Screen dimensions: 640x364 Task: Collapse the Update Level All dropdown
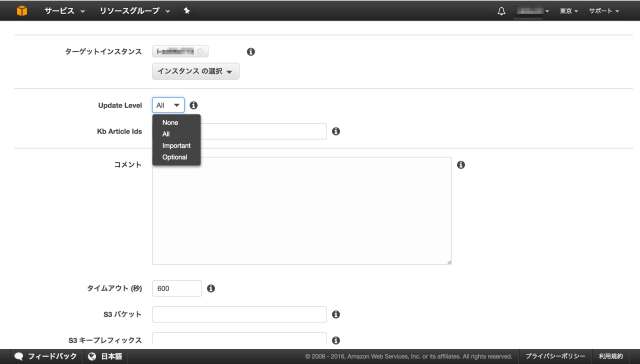click(168, 105)
